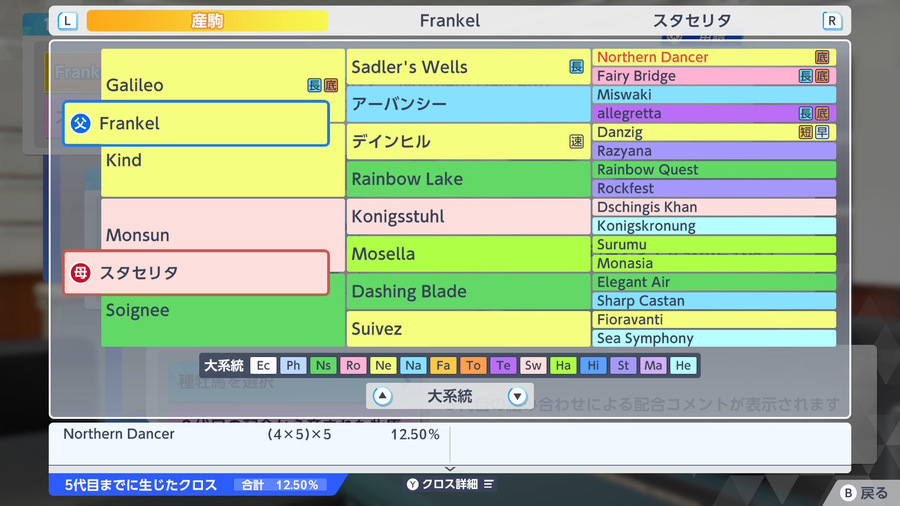Click the Northern Dancer cross result row
The image size is (900, 506).
pos(251,434)
